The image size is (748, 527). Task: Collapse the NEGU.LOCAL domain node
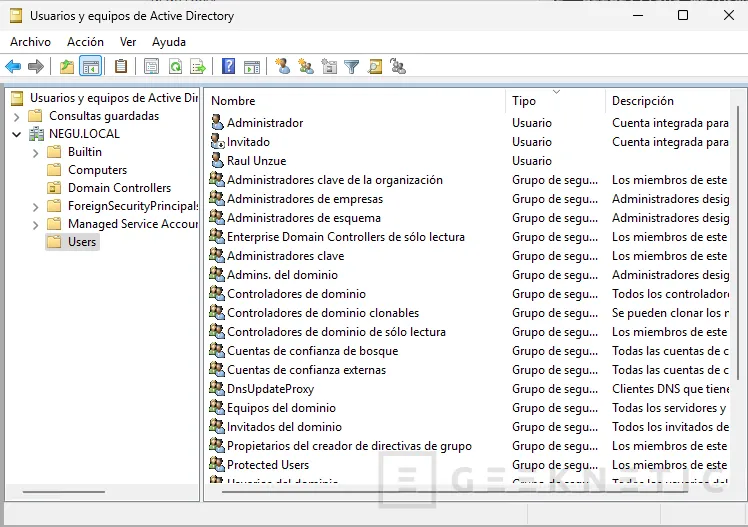[17, 134]
